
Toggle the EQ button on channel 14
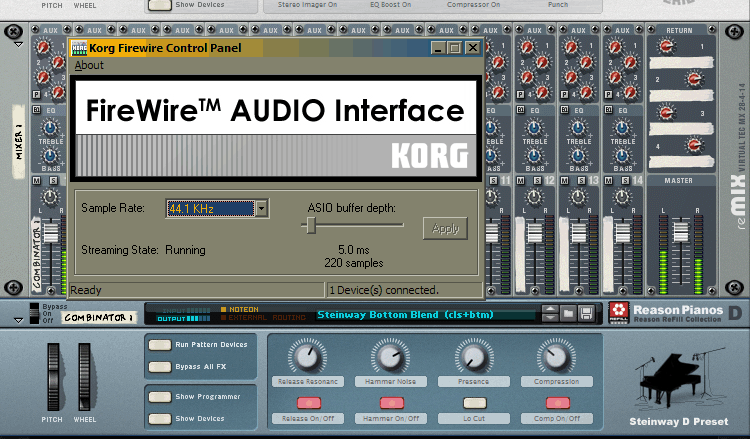[x=608, y=110]
